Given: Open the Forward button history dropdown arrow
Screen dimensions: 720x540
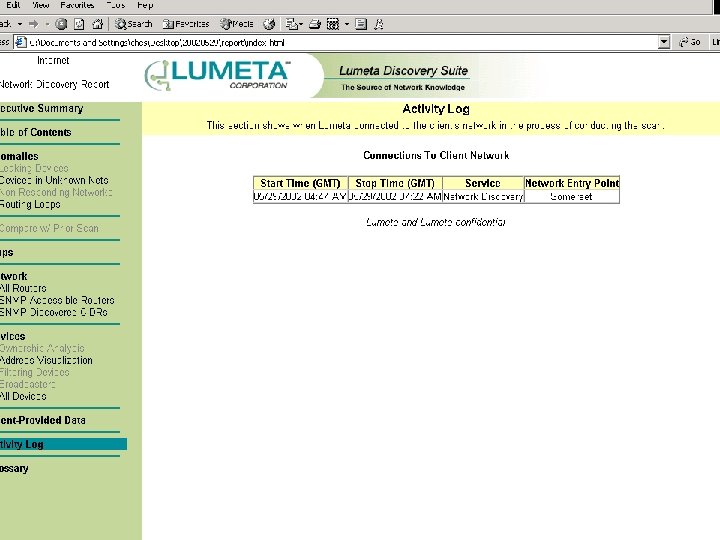Looking at the screenshot, I should click(47, 24).
